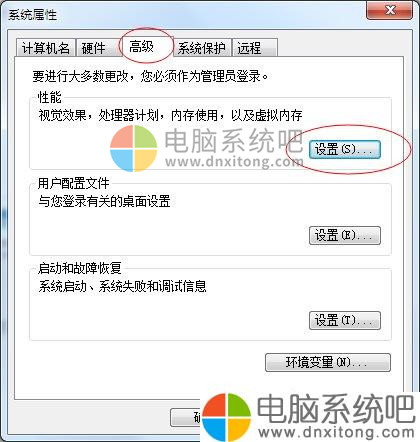Click the four-color logo at bottom right
The height and width of the screenshot is (442, 420).
(226, 417)
